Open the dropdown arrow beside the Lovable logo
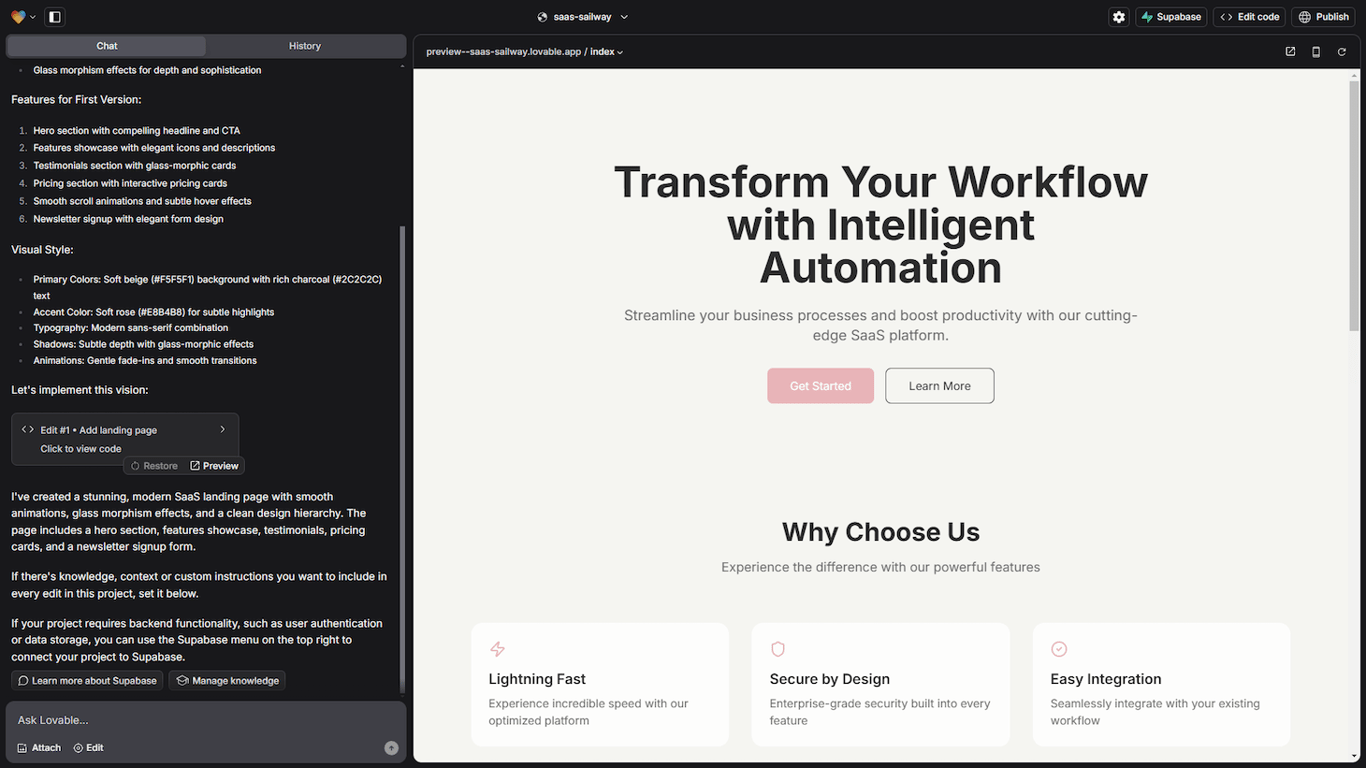The image size is (1366, 768). 33,17
